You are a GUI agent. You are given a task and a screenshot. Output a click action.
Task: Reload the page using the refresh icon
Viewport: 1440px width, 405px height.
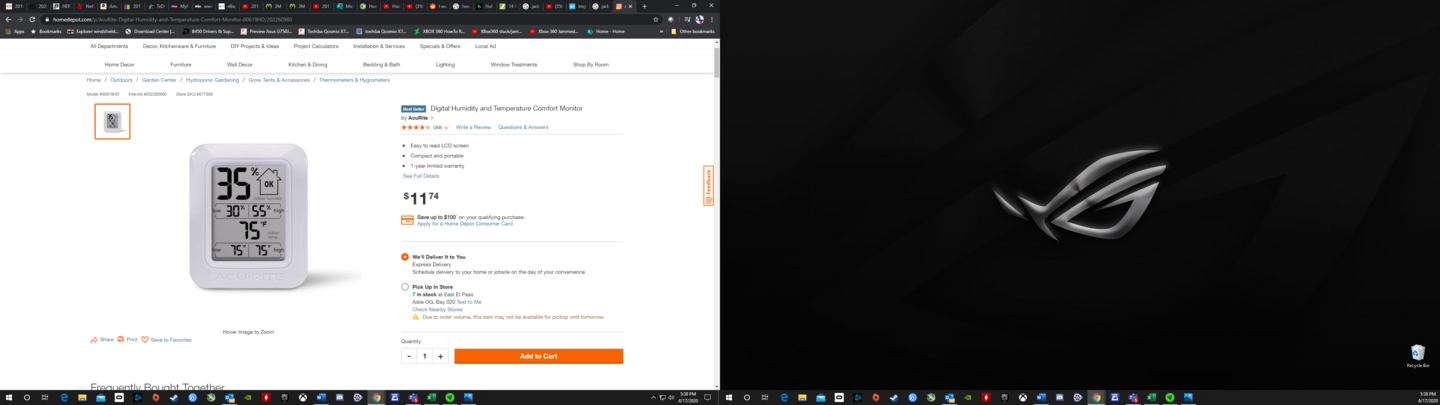coord(32,19)
